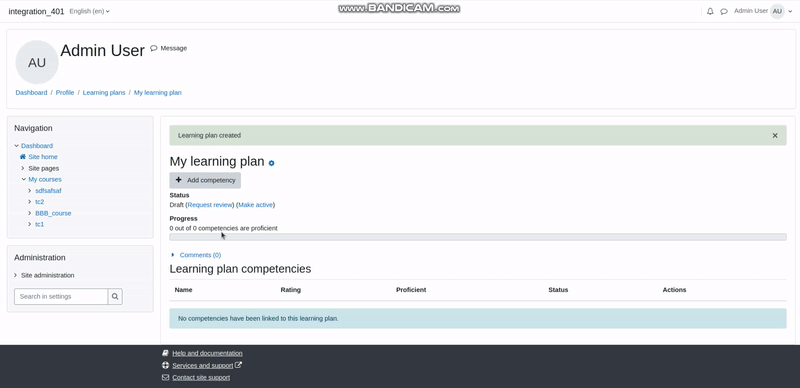Expand the tc1 course arrow

coord(30,224)
